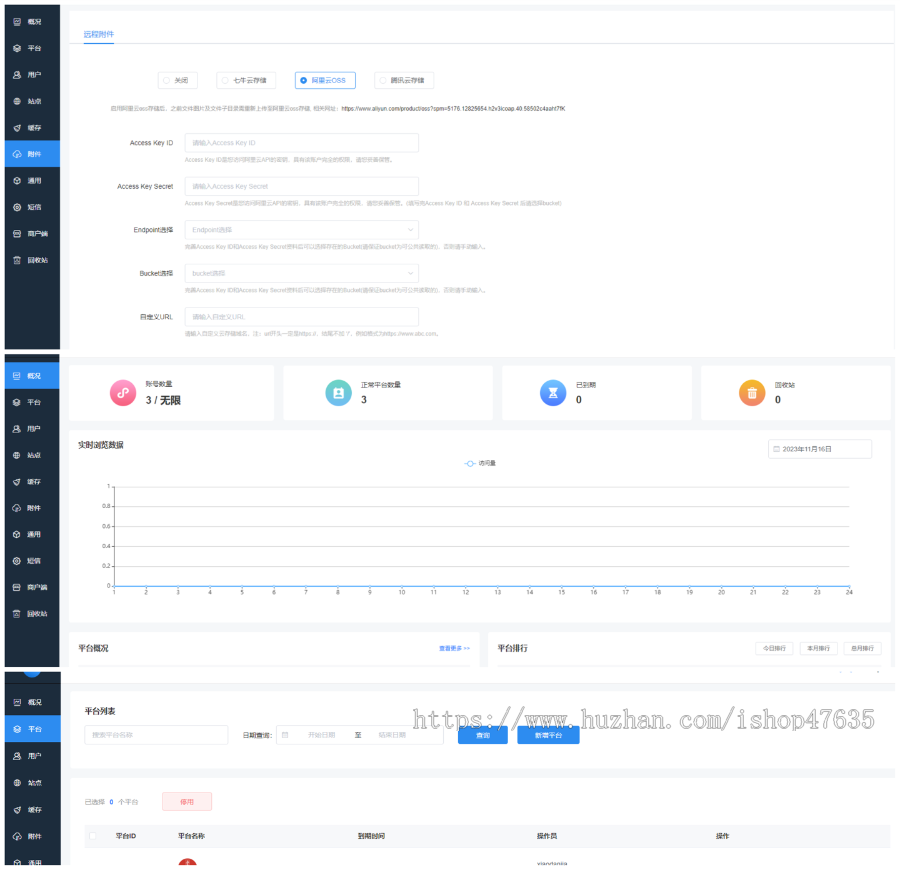Select the 腾讯云存储 radio option
This screenshot has height=870, width=900.
coord(404,80)
